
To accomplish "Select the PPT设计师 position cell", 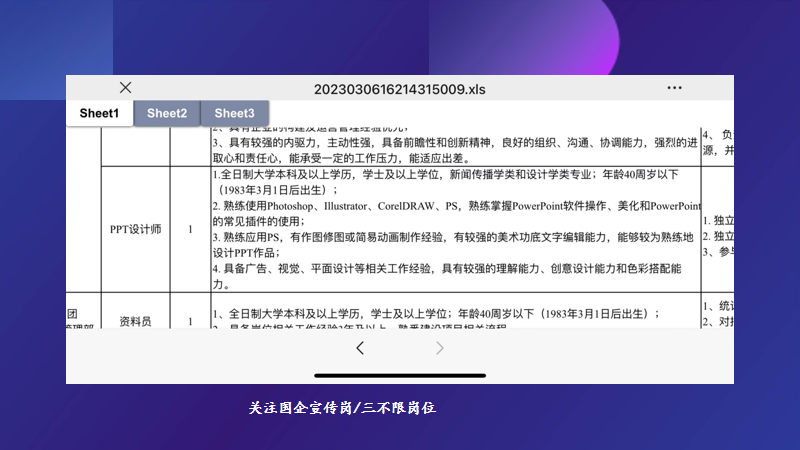I will (x=135, y=229).
